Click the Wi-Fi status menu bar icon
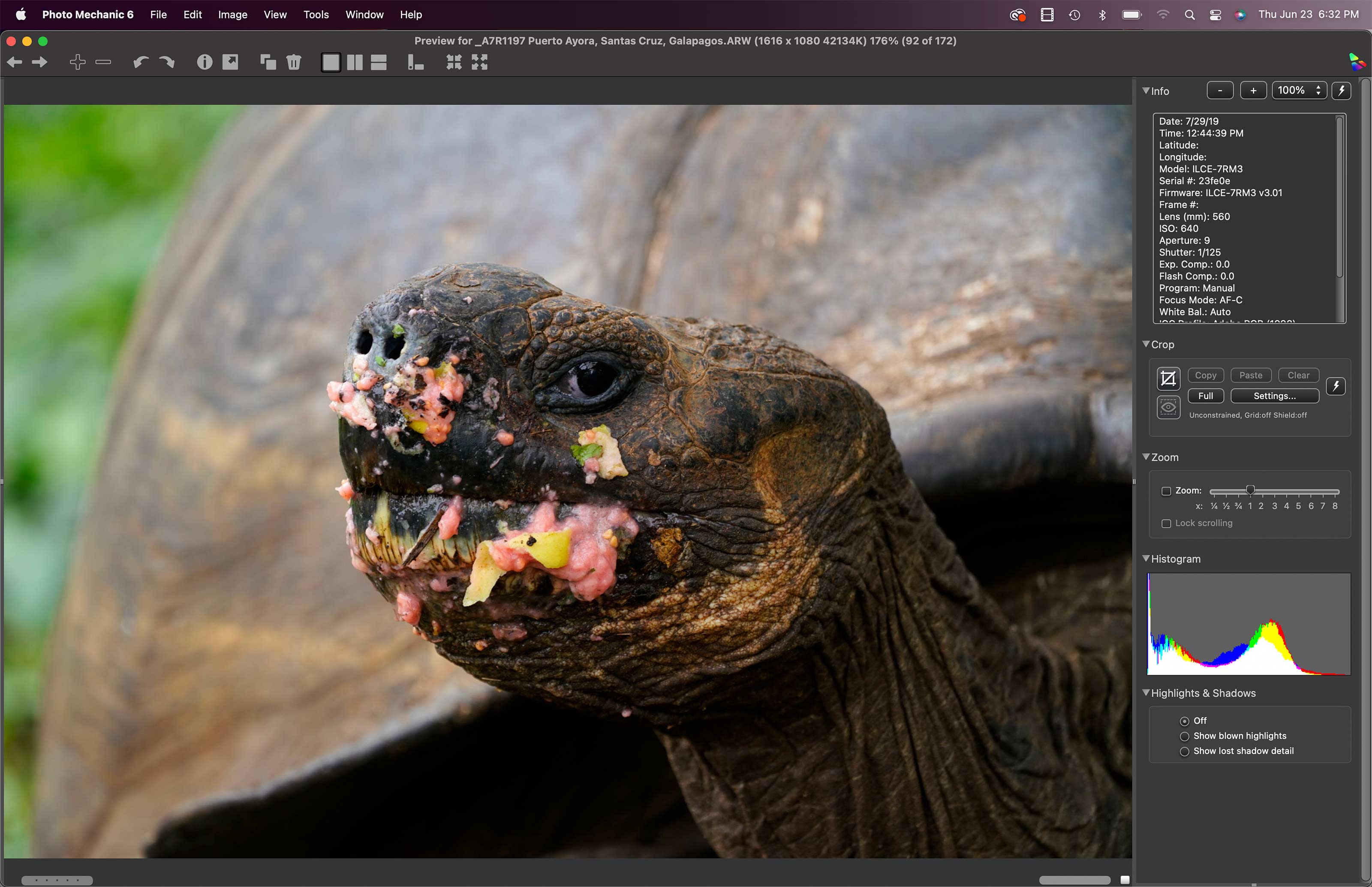Image resolution: width=1372 pixels, height=887 pixels. click(x=1163, y=15)
